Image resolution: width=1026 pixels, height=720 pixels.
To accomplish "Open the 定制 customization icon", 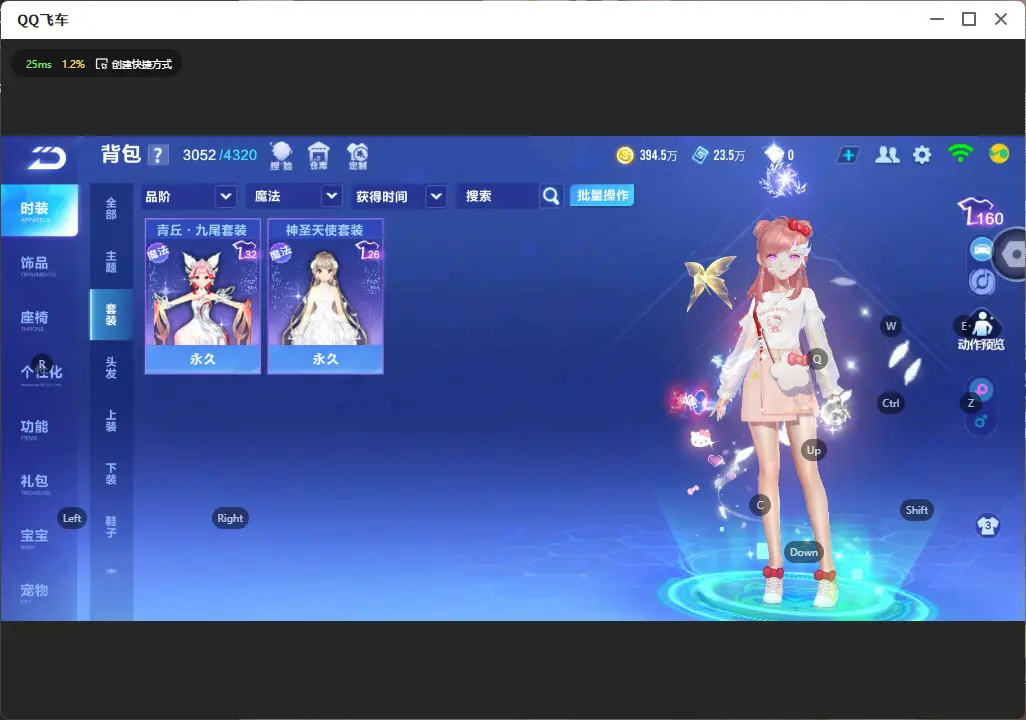I will pyautogui.click(x=357, y=156).
